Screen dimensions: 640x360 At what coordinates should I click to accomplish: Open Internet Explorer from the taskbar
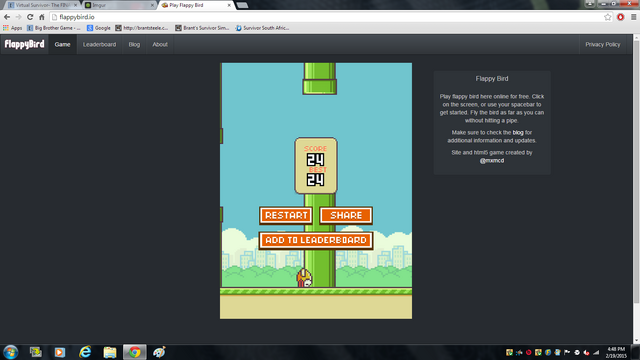[85, 352]
